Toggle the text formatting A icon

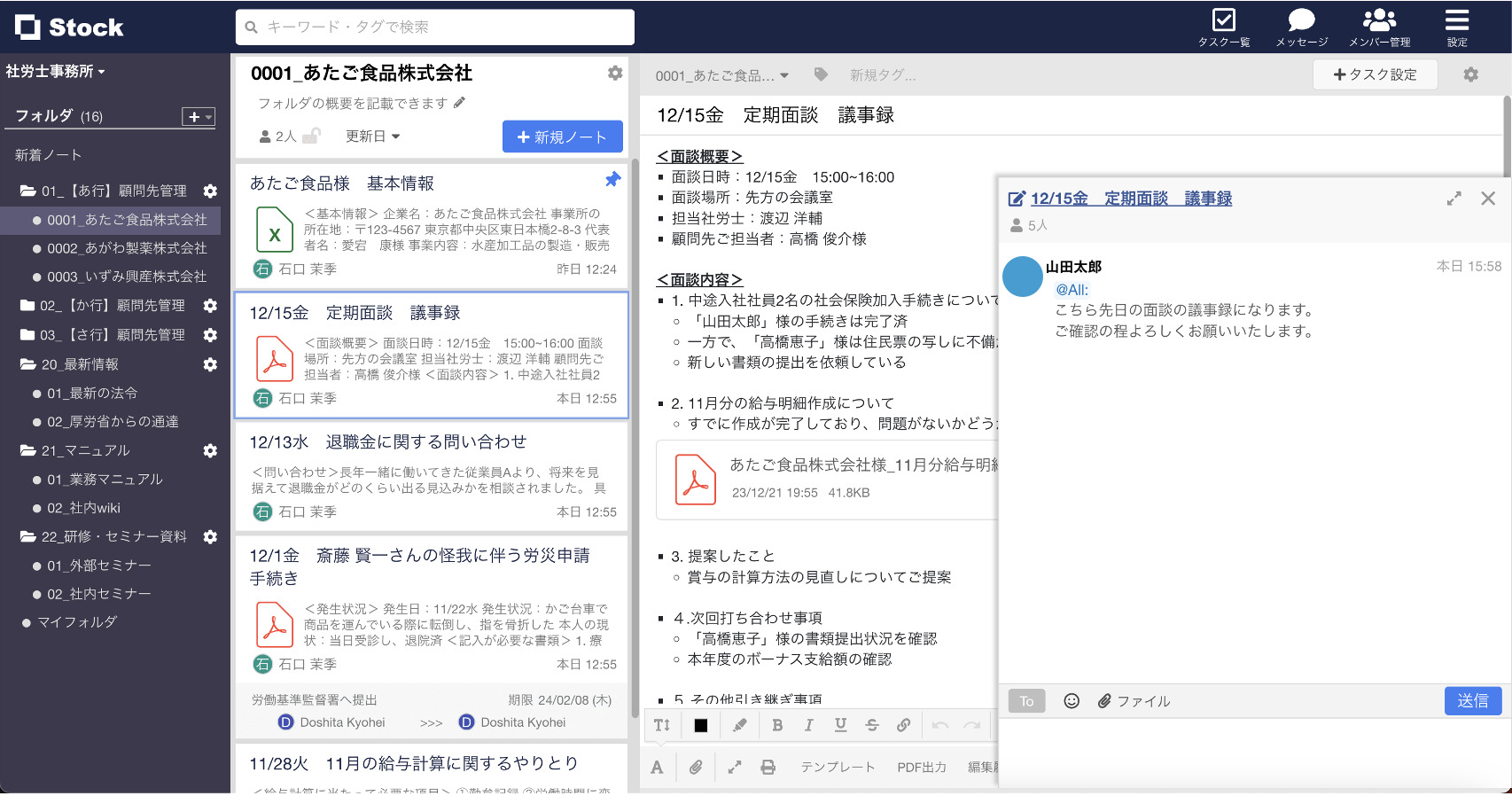point(657,767)
